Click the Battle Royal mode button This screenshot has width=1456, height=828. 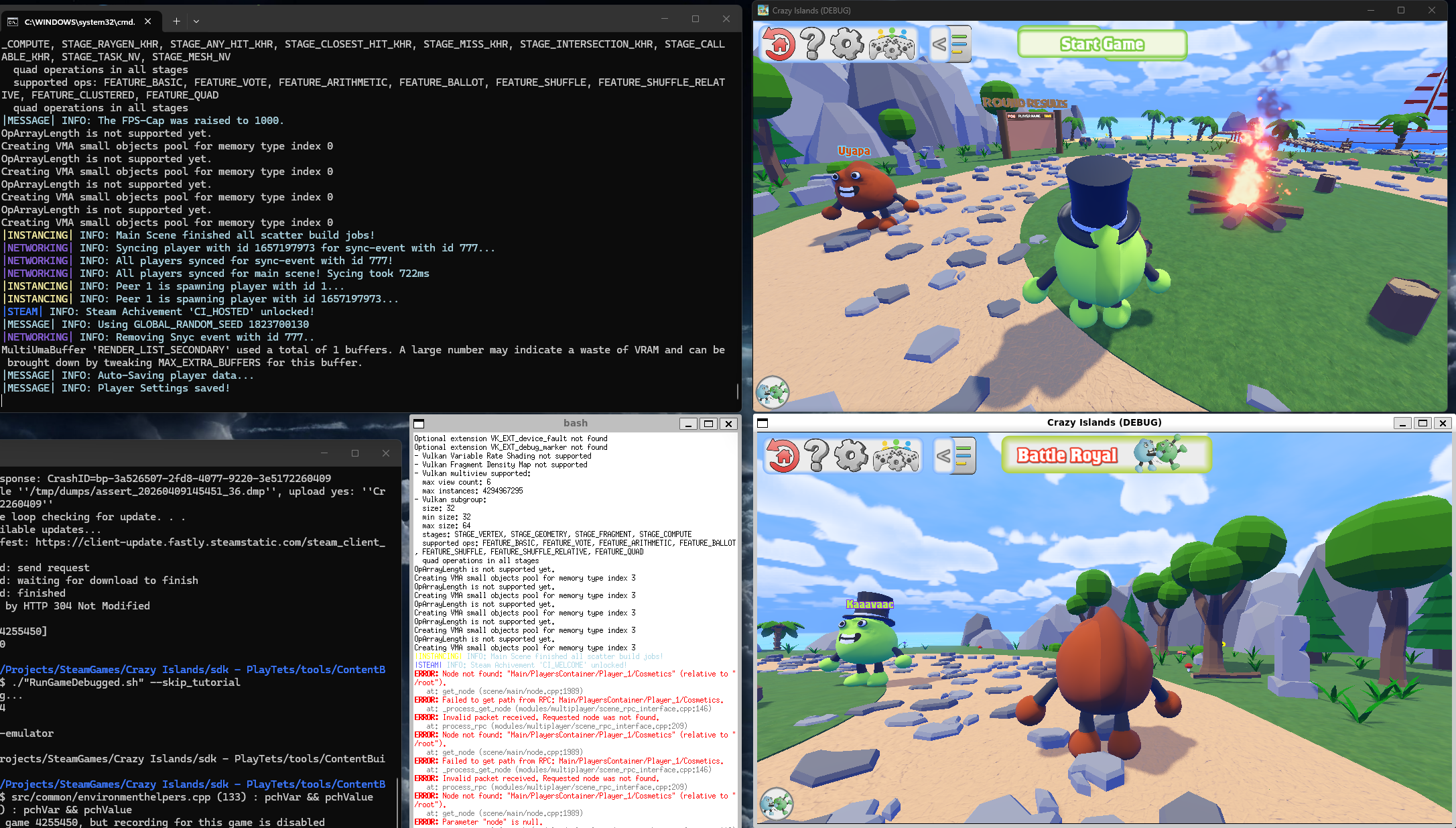tap(1106, 455)
